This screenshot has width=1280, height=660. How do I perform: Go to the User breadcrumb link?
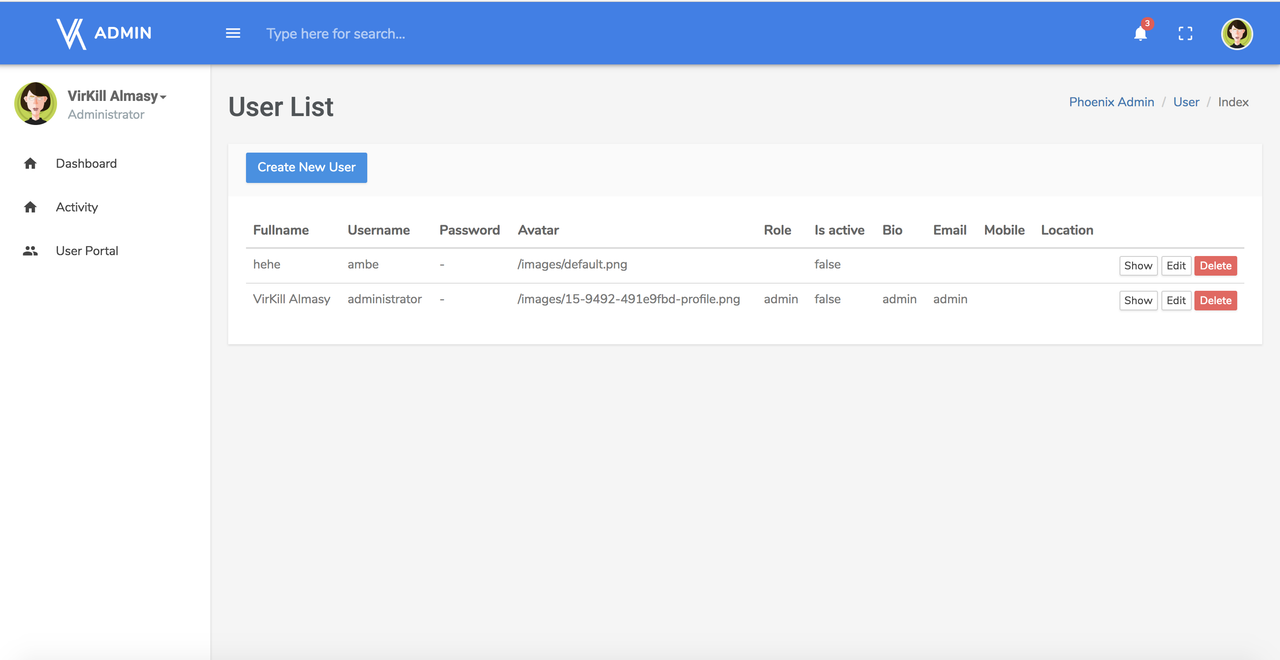(x=1186, y=102)
